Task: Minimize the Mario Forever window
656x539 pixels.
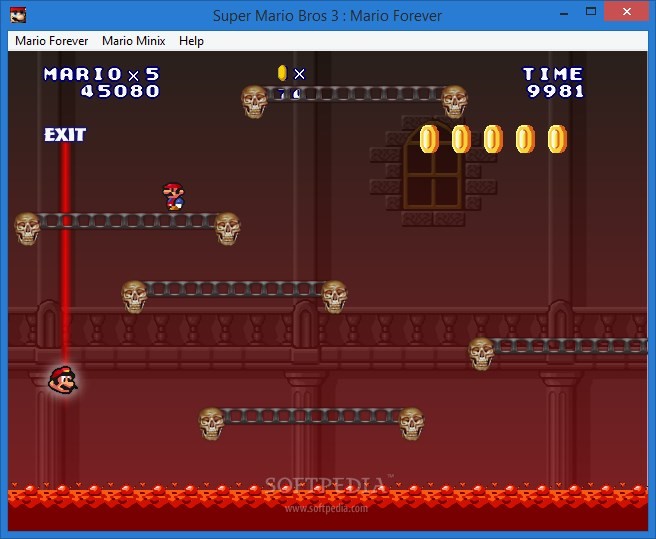Action: click(x=564, y=13)
